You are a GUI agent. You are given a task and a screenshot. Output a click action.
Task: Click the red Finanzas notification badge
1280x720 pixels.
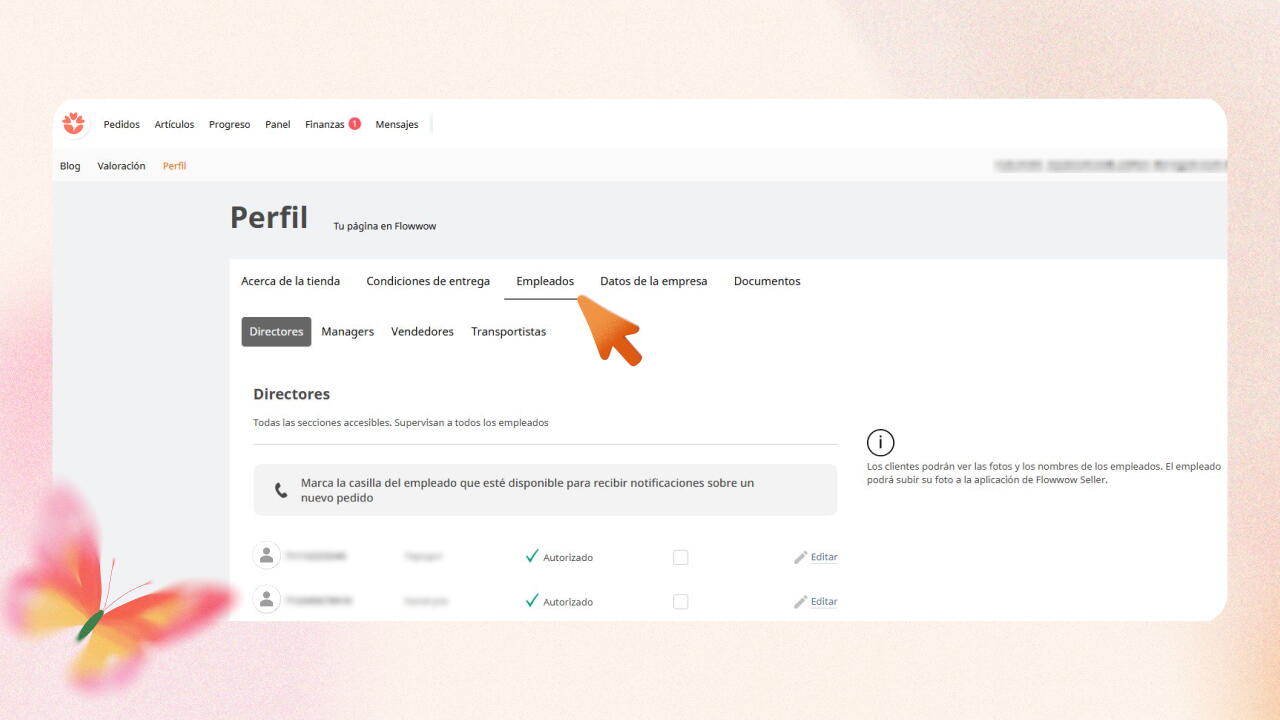coord(354,124)
